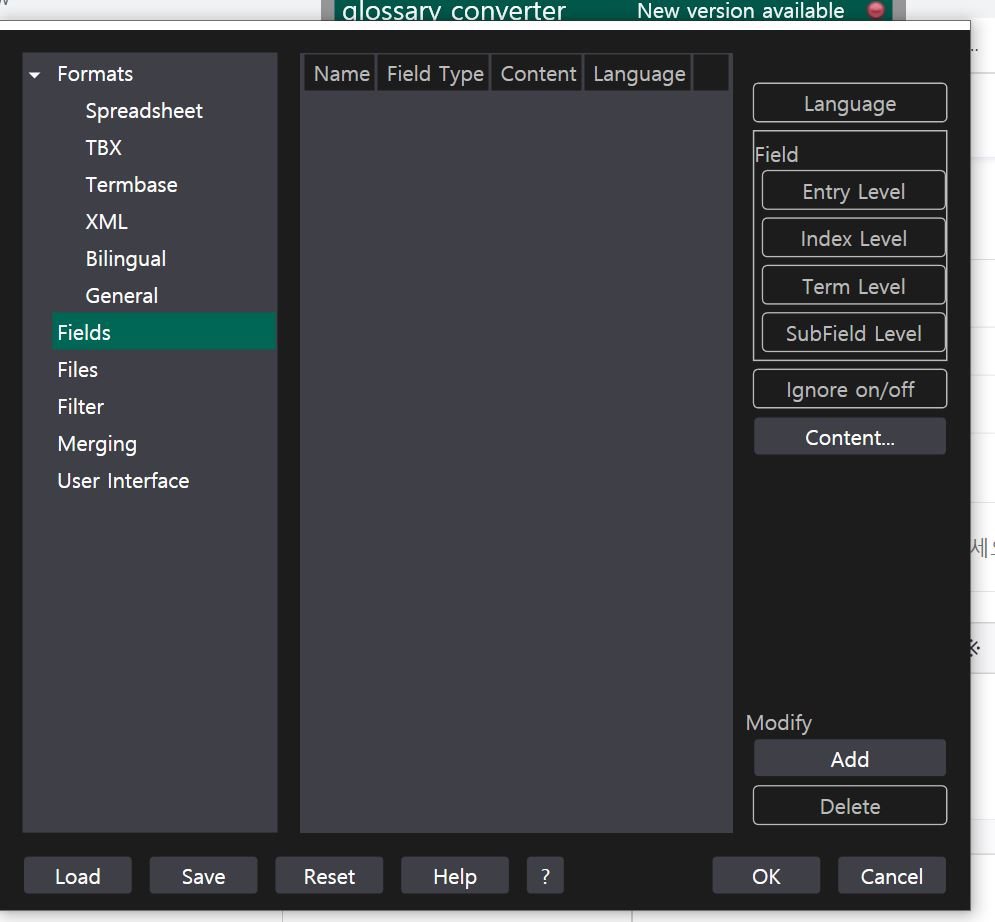Go to the Merging settings section
995x922 pixels.
tap(97, 444)
